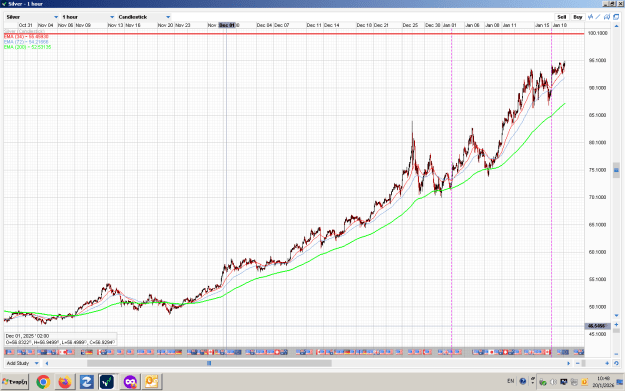Click the volume icon in the system tray
This screenshot has width=625, height=391.
click(553, 382)
